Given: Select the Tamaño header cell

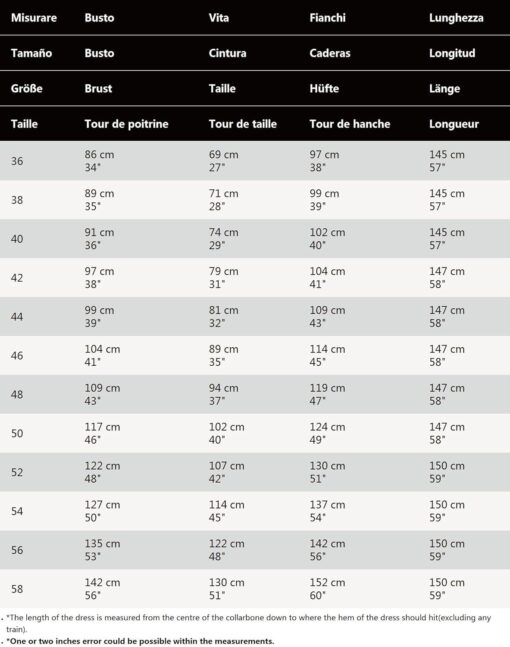Looking at the screenshot, I should tap(31, 53).
